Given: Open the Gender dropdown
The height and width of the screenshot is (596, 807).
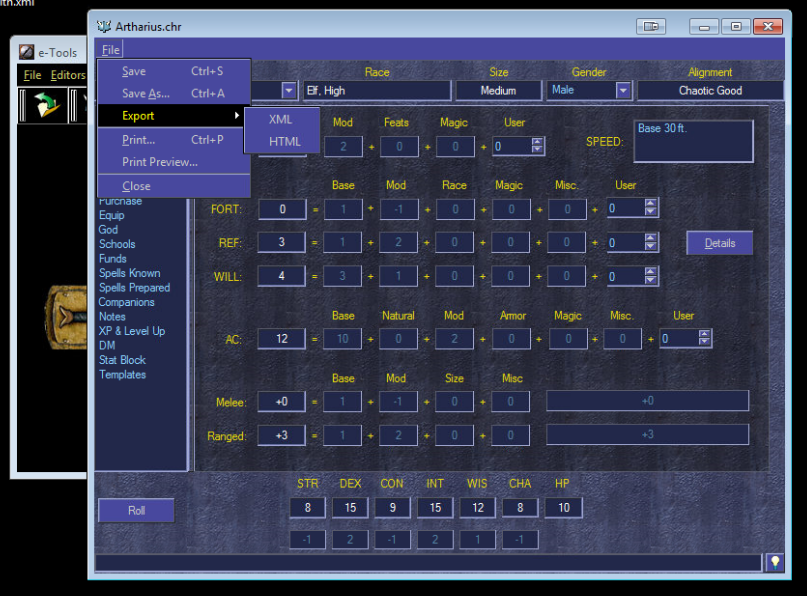Looking at the screenshot, I should tap(623, 91).
